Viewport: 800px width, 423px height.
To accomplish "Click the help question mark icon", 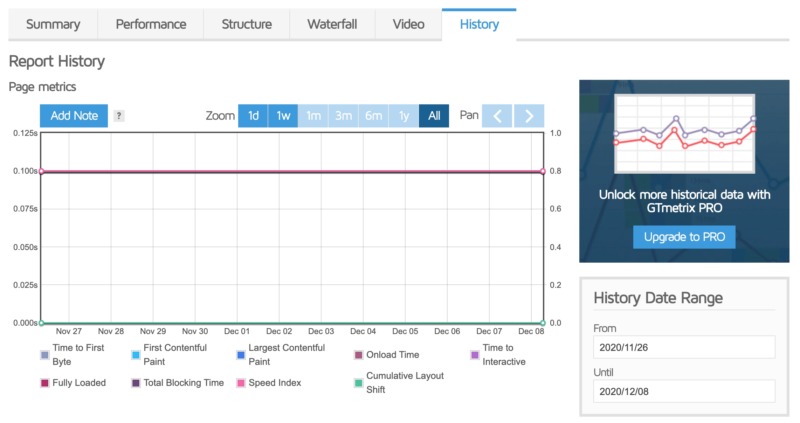I will (119, 116).
